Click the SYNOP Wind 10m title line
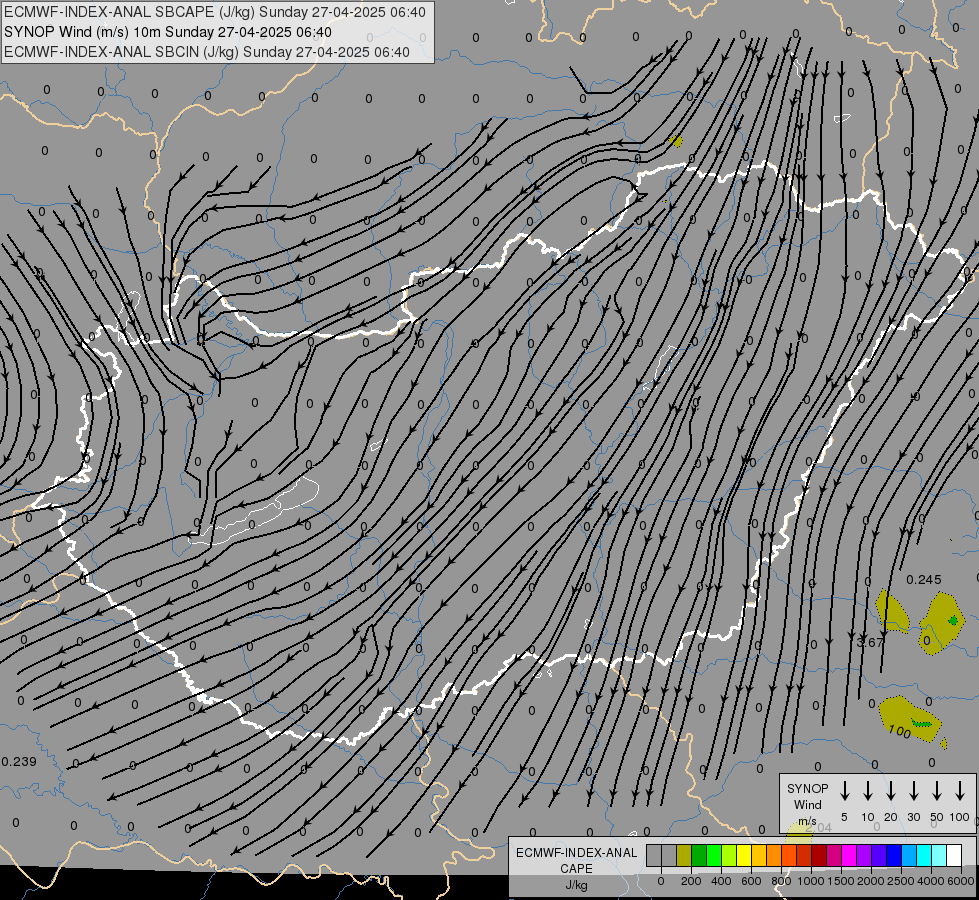 167,32
